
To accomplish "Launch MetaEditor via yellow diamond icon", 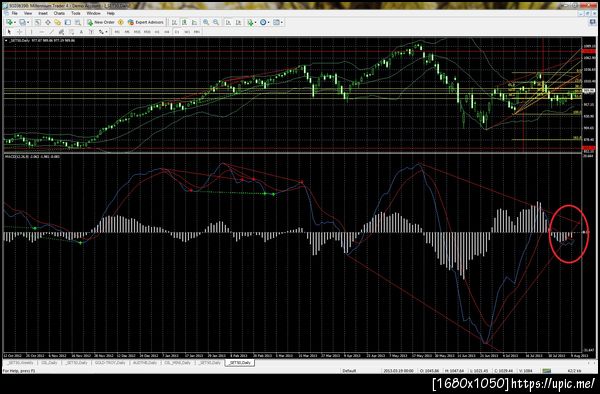I will pyautogui.click(x=121, y=22).
